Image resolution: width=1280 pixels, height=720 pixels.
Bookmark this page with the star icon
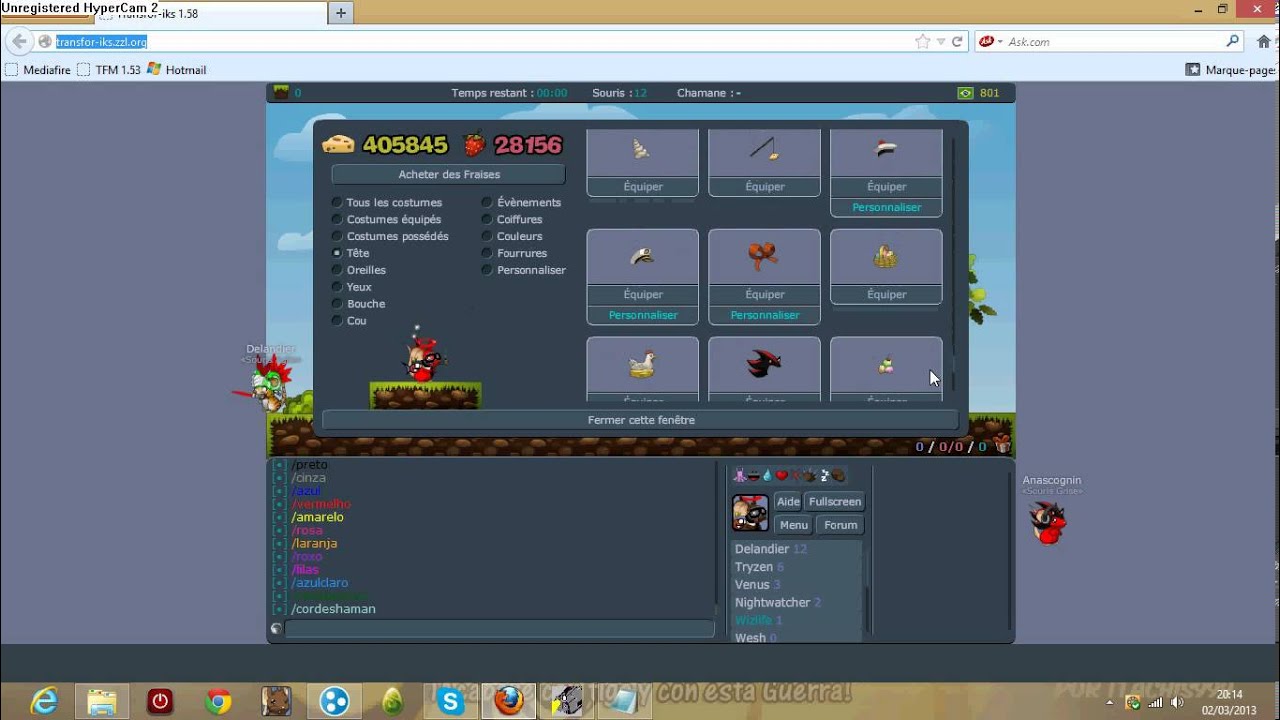922,42
